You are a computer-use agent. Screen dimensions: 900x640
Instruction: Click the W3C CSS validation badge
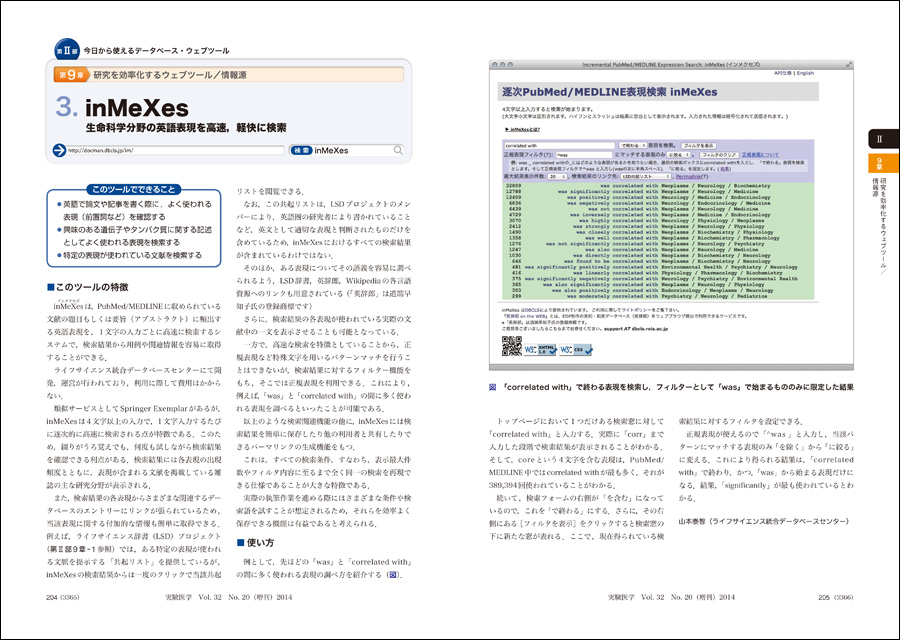(574, 348)
